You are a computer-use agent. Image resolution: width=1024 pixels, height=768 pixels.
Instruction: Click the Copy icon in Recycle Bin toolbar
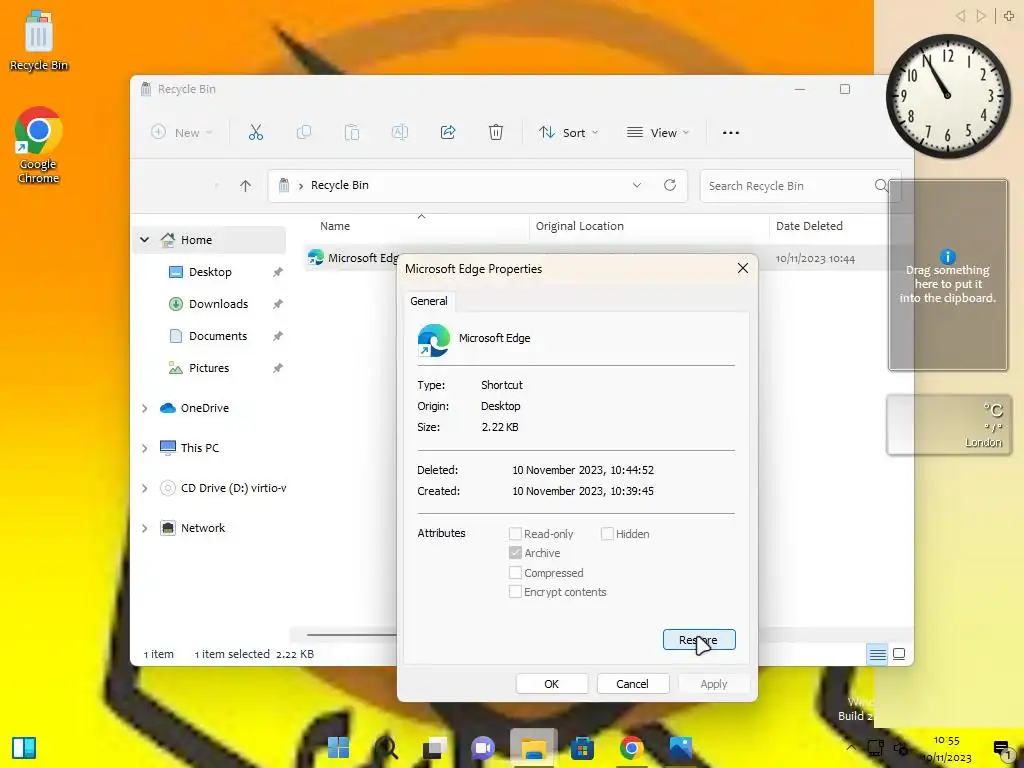pyautogui.click(x=304, y=133)
